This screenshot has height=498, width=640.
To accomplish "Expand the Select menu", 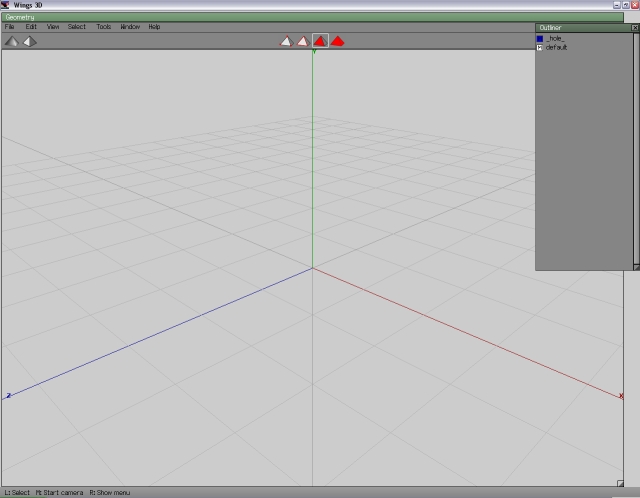I will pos(77,27).
